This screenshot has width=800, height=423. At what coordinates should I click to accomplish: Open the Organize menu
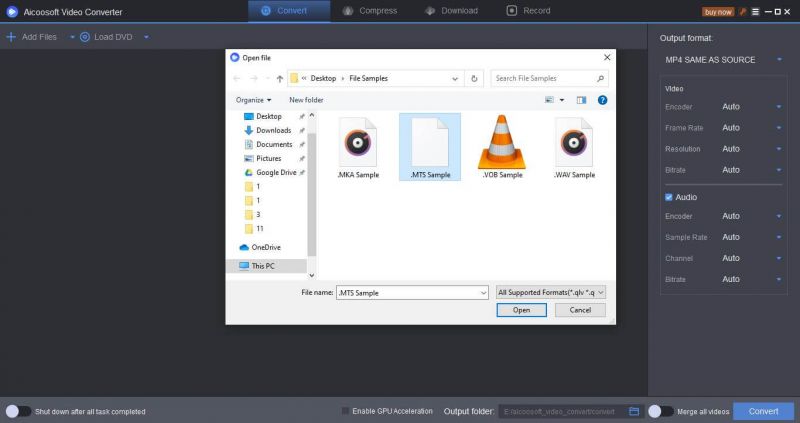[254, 100]
